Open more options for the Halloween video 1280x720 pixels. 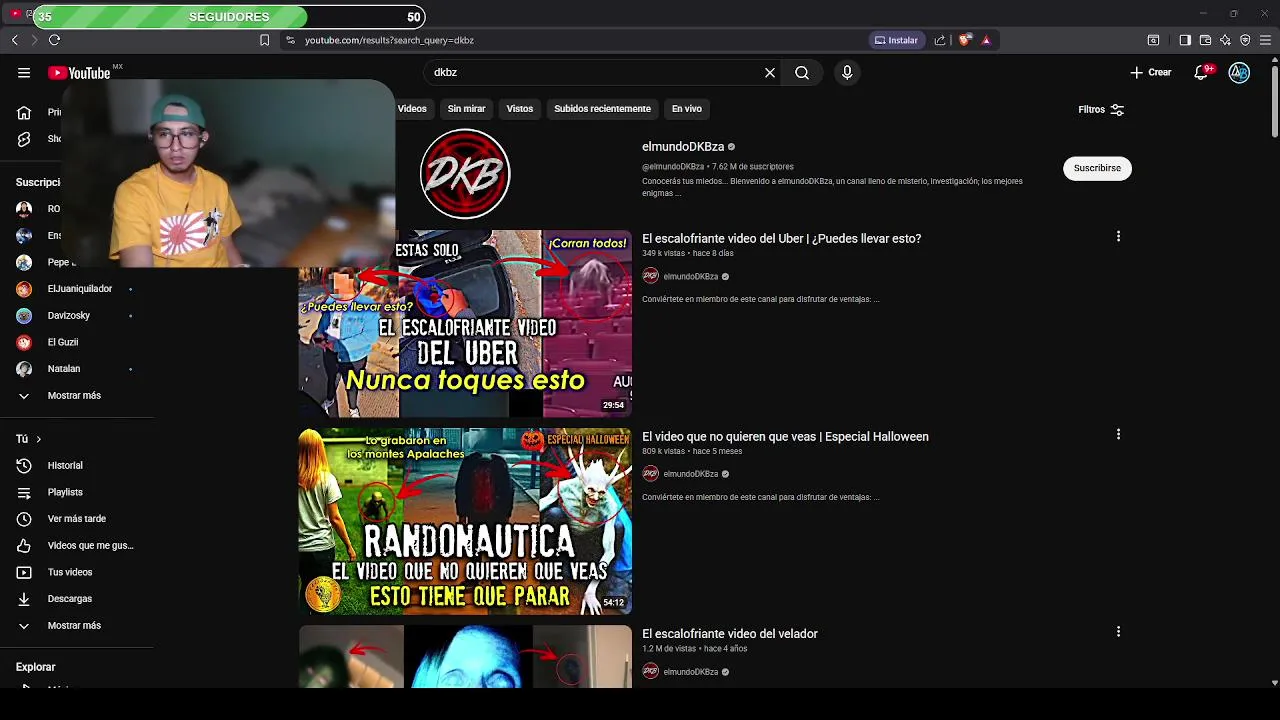click(x=1118, y=435)
